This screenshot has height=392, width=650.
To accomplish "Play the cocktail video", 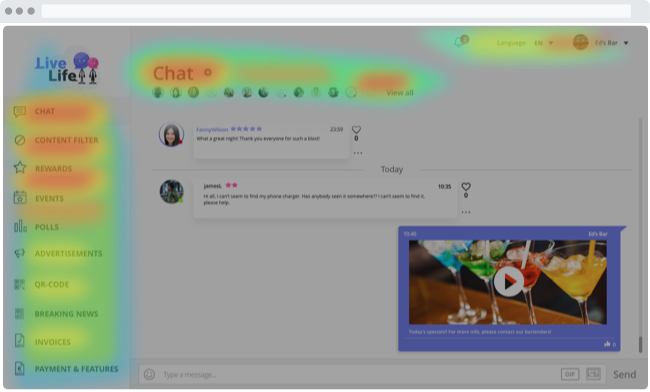I will pyautogui.click(x=509, y=281).
